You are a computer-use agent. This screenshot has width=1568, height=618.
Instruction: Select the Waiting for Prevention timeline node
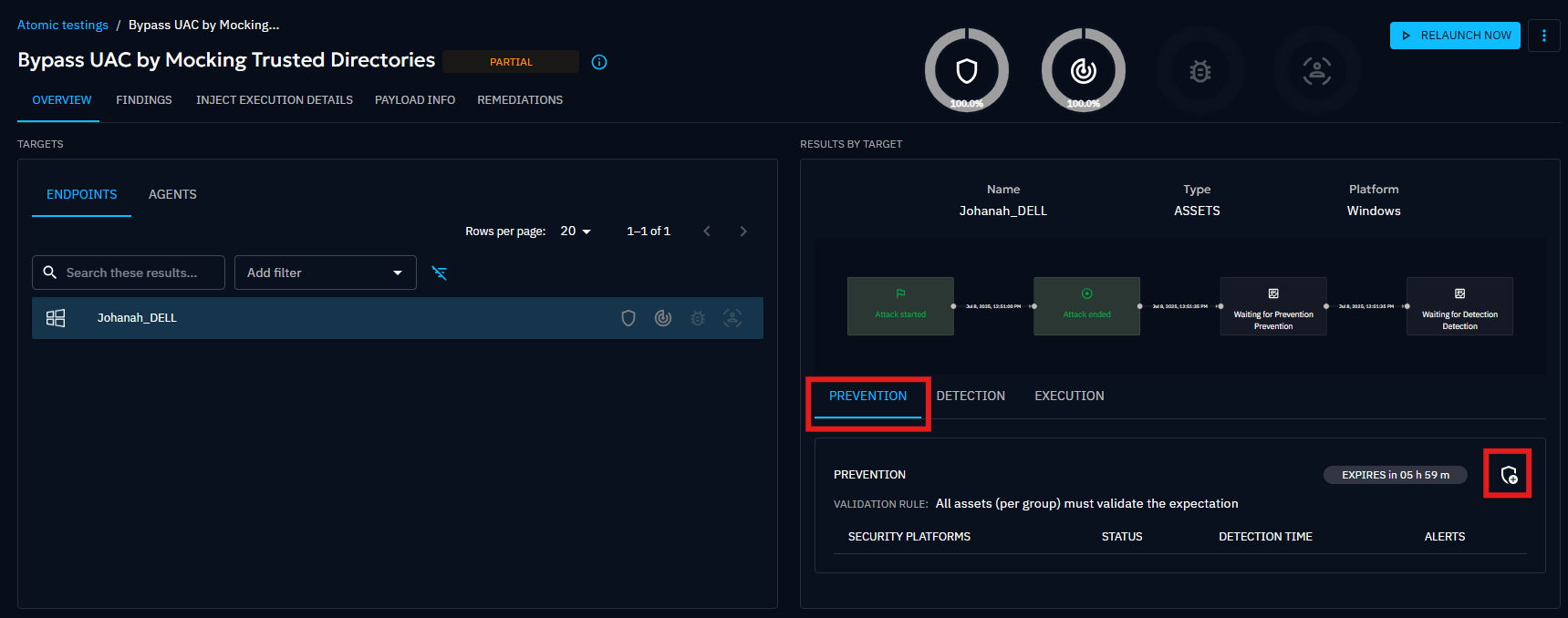click(x=1272, y=306)
